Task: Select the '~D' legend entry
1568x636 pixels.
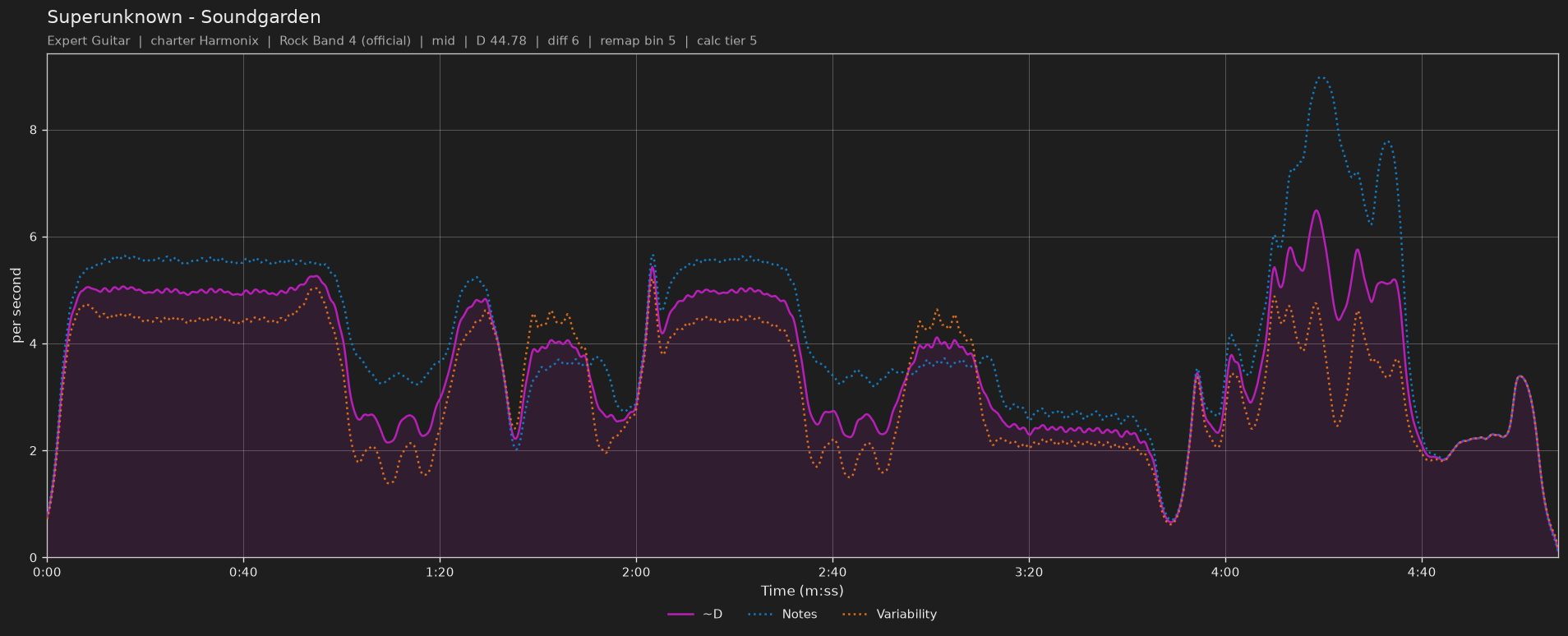Action: tap(695, 614)
